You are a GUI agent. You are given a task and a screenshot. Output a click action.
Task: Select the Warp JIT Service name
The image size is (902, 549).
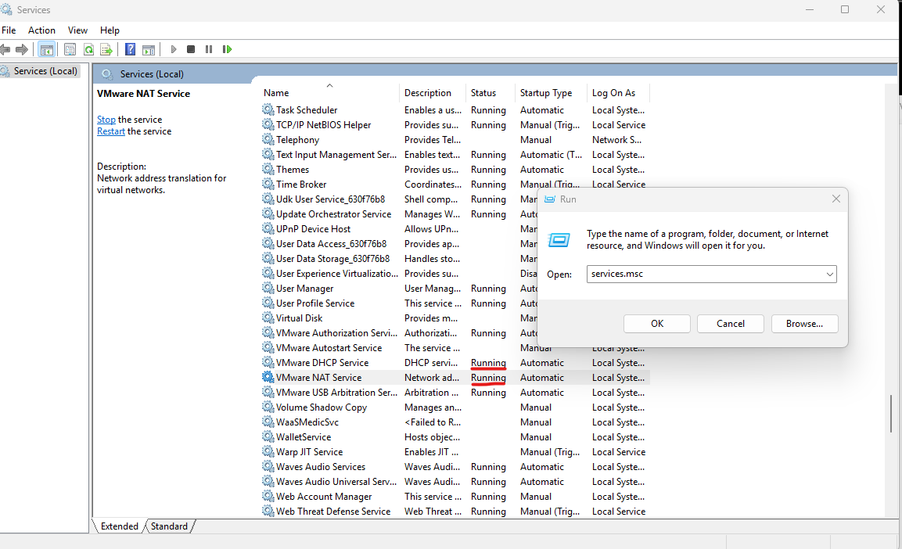pyautogui.click(x=309, y=452)
